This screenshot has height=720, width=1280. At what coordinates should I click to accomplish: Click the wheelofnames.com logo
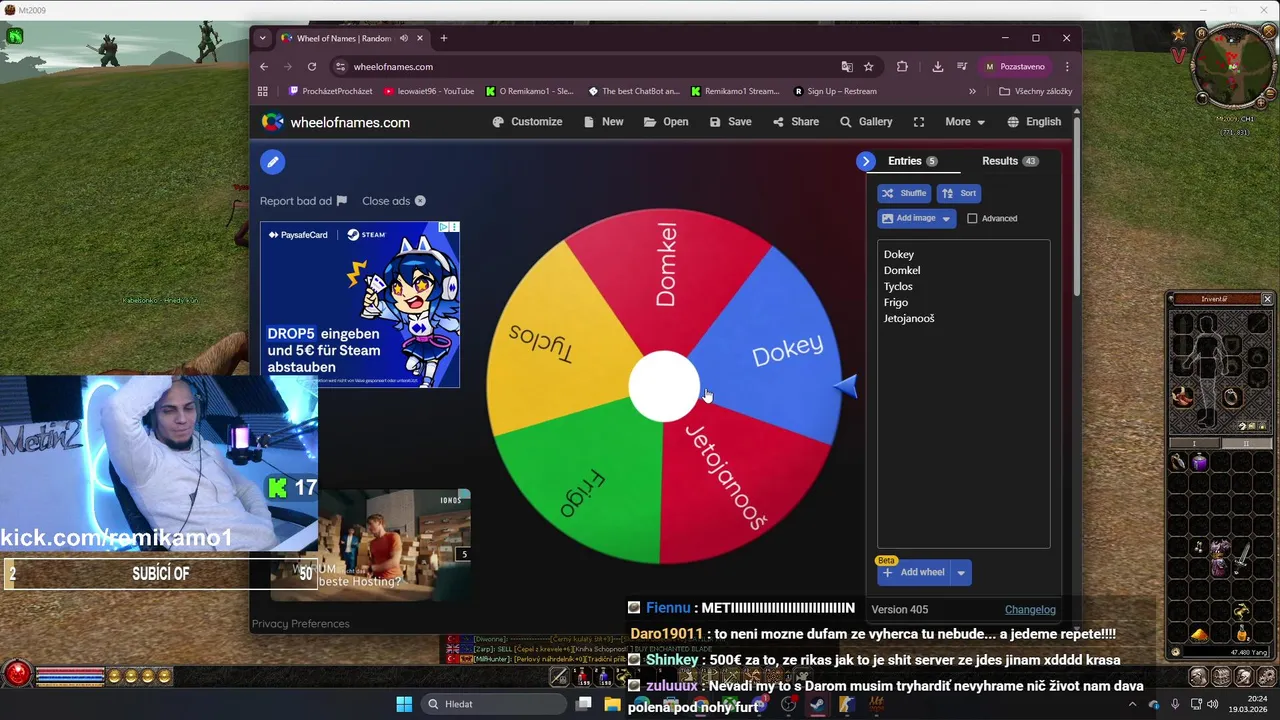336,122
